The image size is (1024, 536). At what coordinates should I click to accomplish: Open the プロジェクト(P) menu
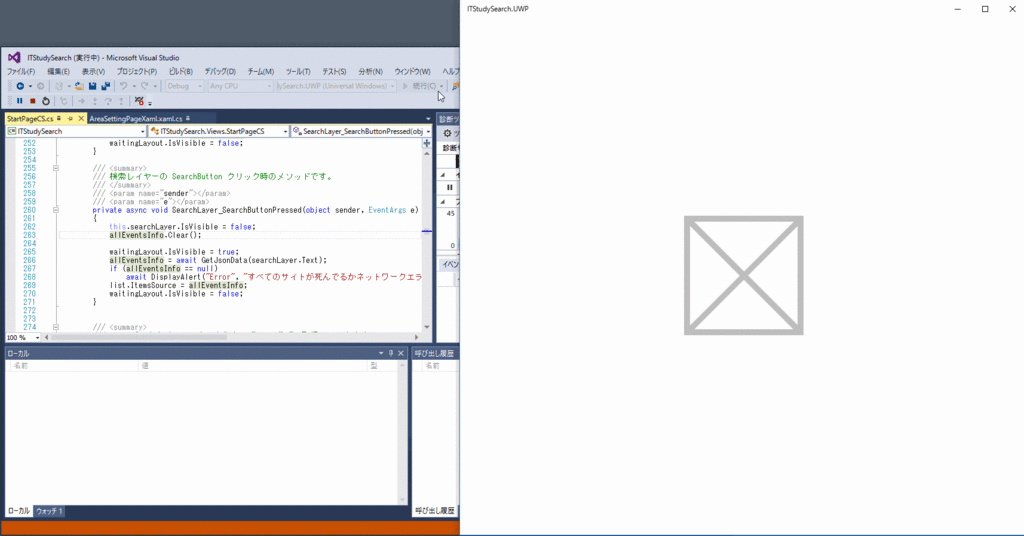[136, 71]
